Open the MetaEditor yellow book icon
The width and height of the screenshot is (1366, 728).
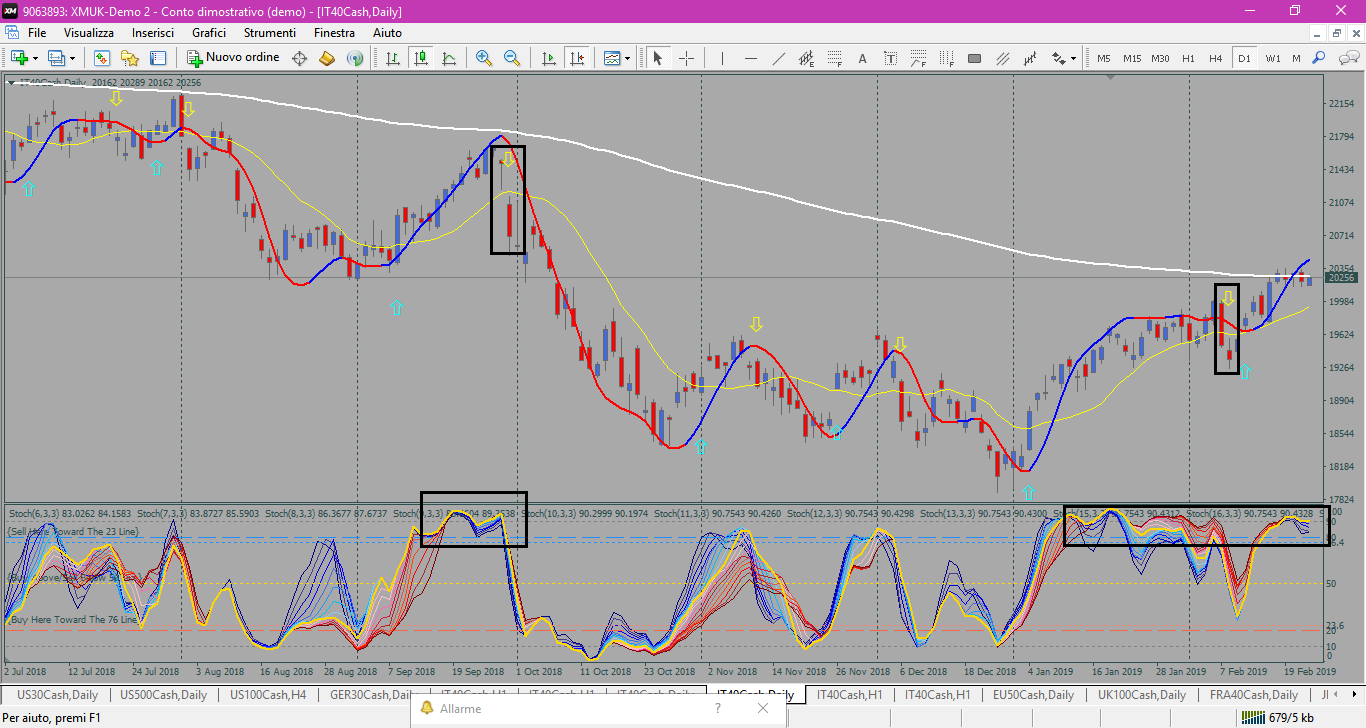click(x=327, y=58)
